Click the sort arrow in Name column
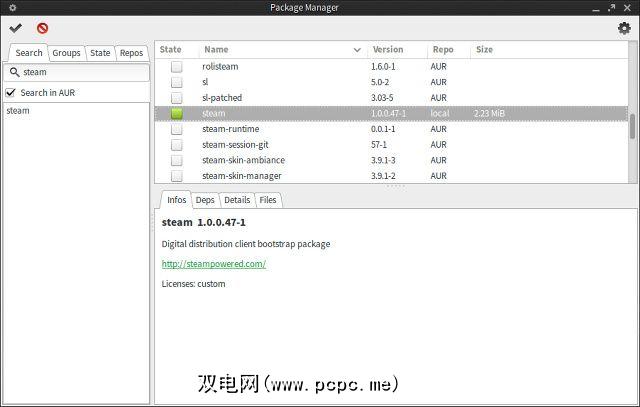This screenshot has height=407, width=640. coord(357,50)
